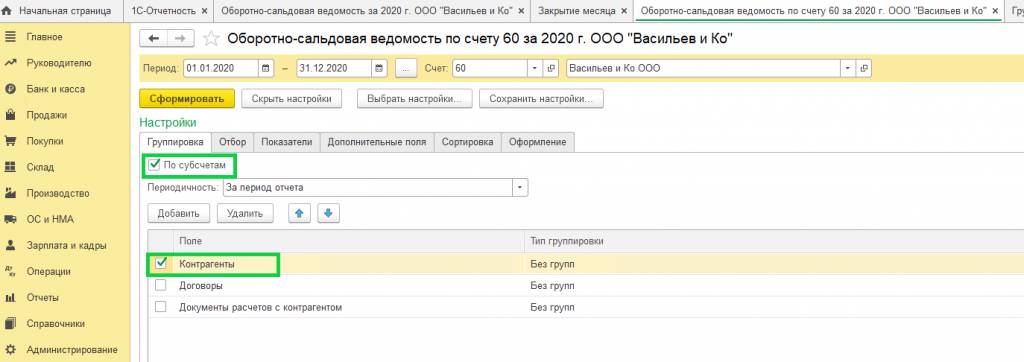Add report to favorites with star
Image resolution: width=1024 pixels, height=362 pixels.
tap(210, 39)
